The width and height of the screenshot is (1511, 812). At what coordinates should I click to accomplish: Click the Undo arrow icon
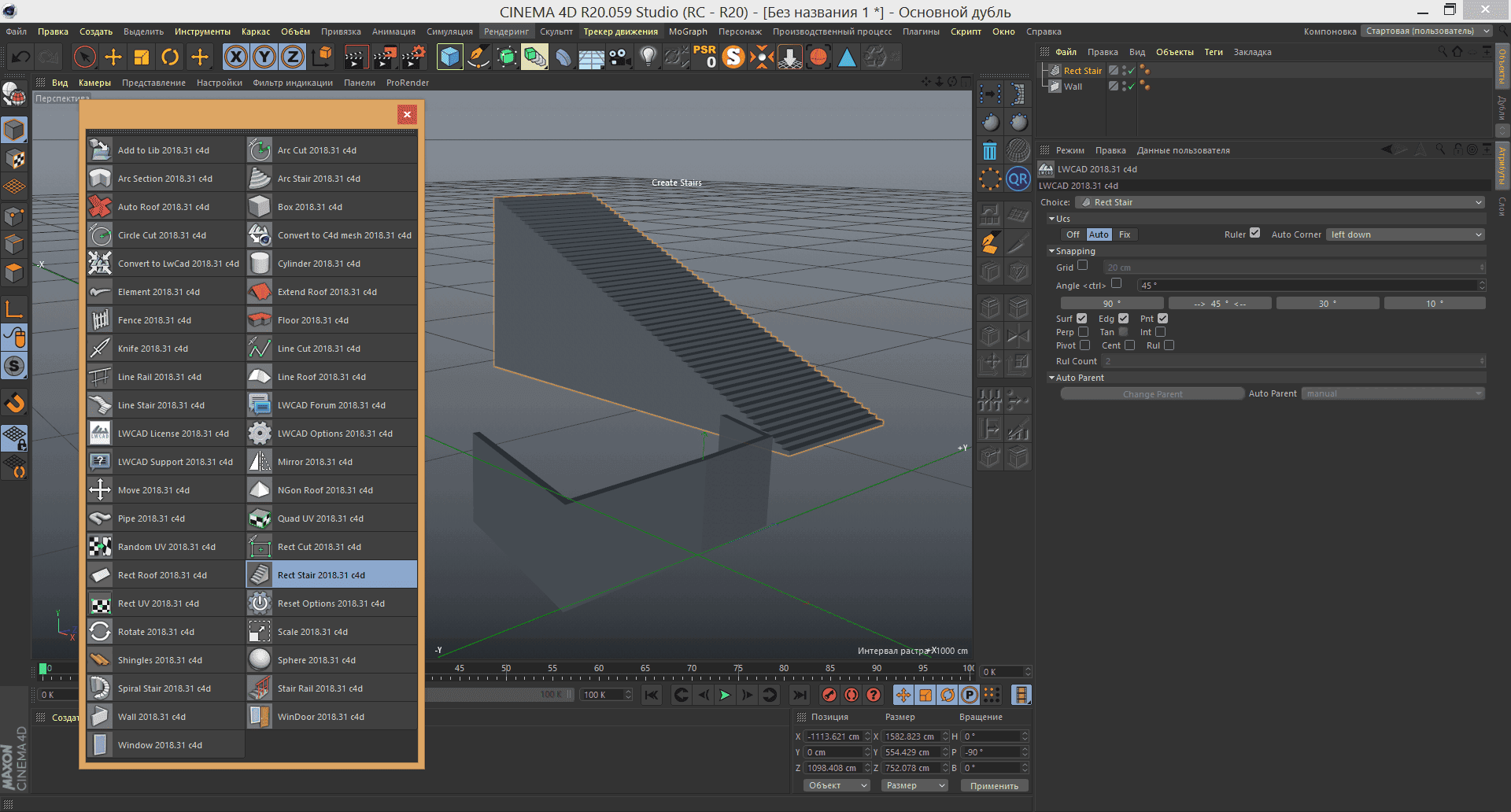coord(21,57)
